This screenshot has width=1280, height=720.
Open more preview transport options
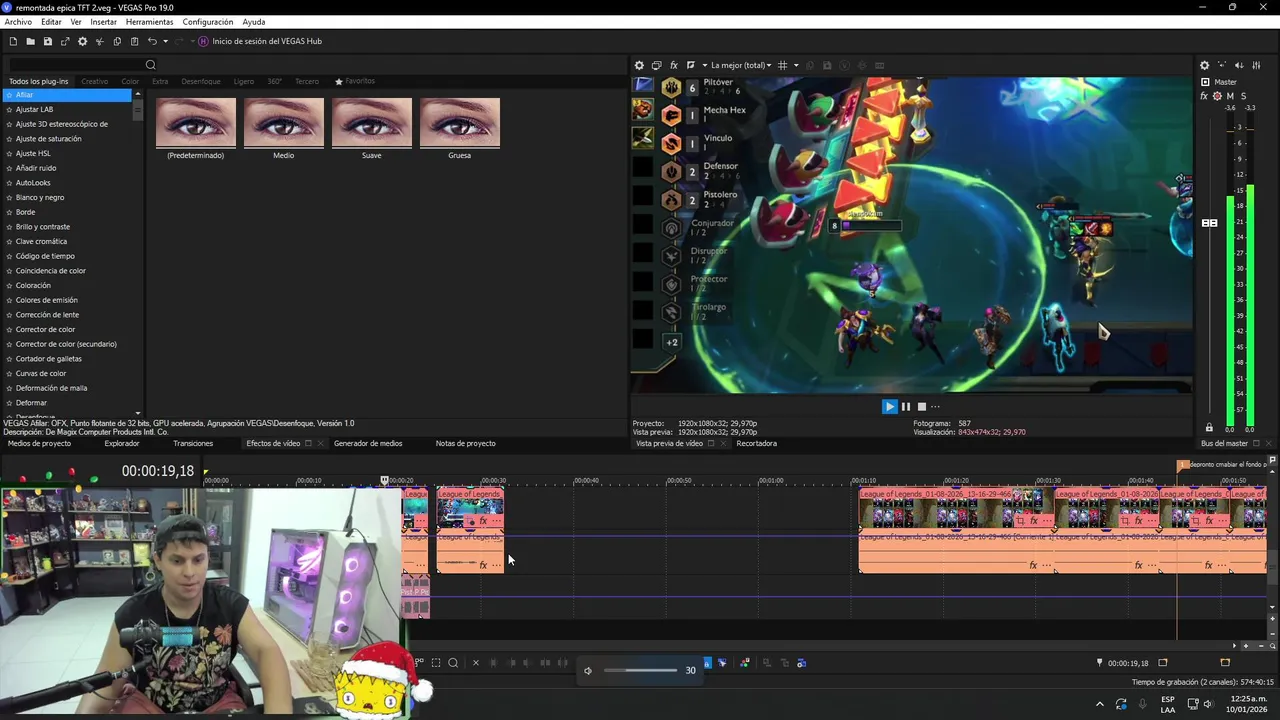935,406
